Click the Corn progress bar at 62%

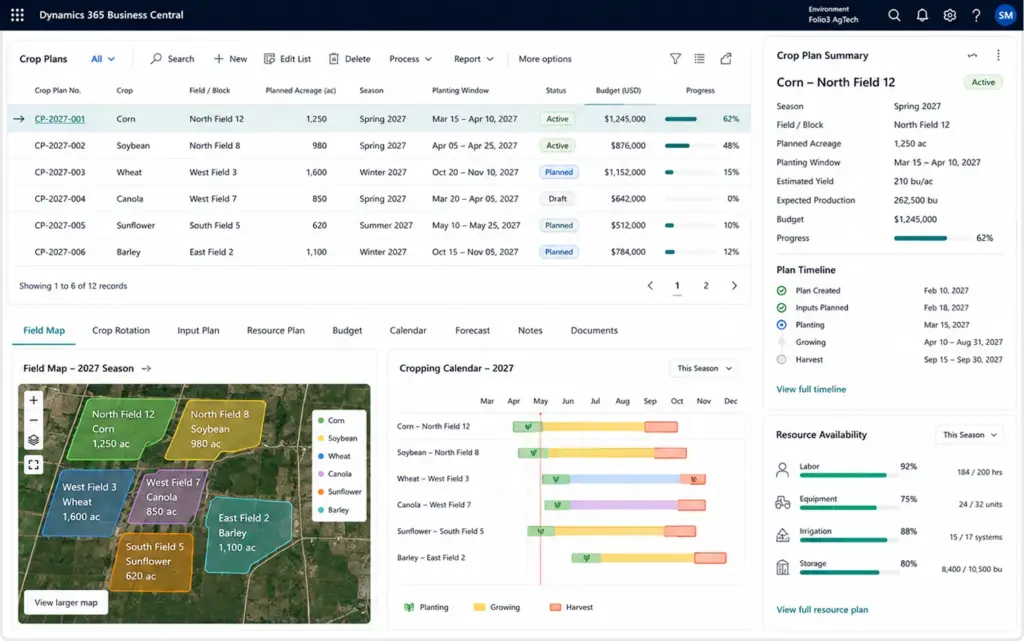pos(689,119)
